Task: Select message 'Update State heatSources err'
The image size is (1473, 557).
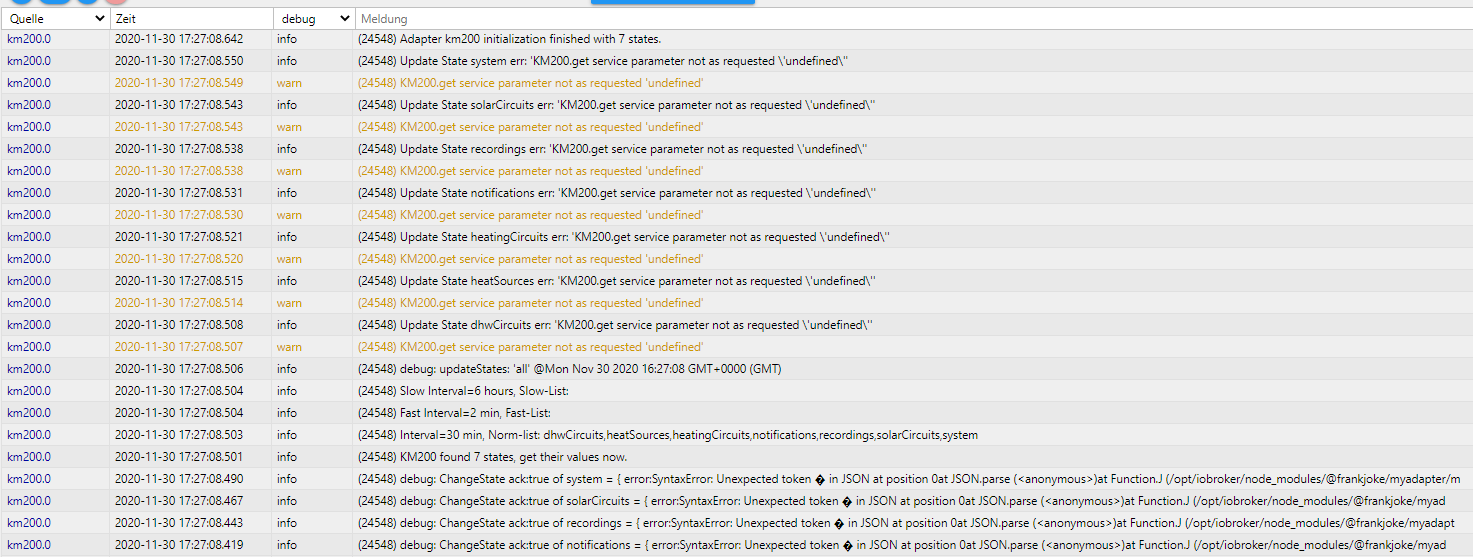Action: coord(616,281)
